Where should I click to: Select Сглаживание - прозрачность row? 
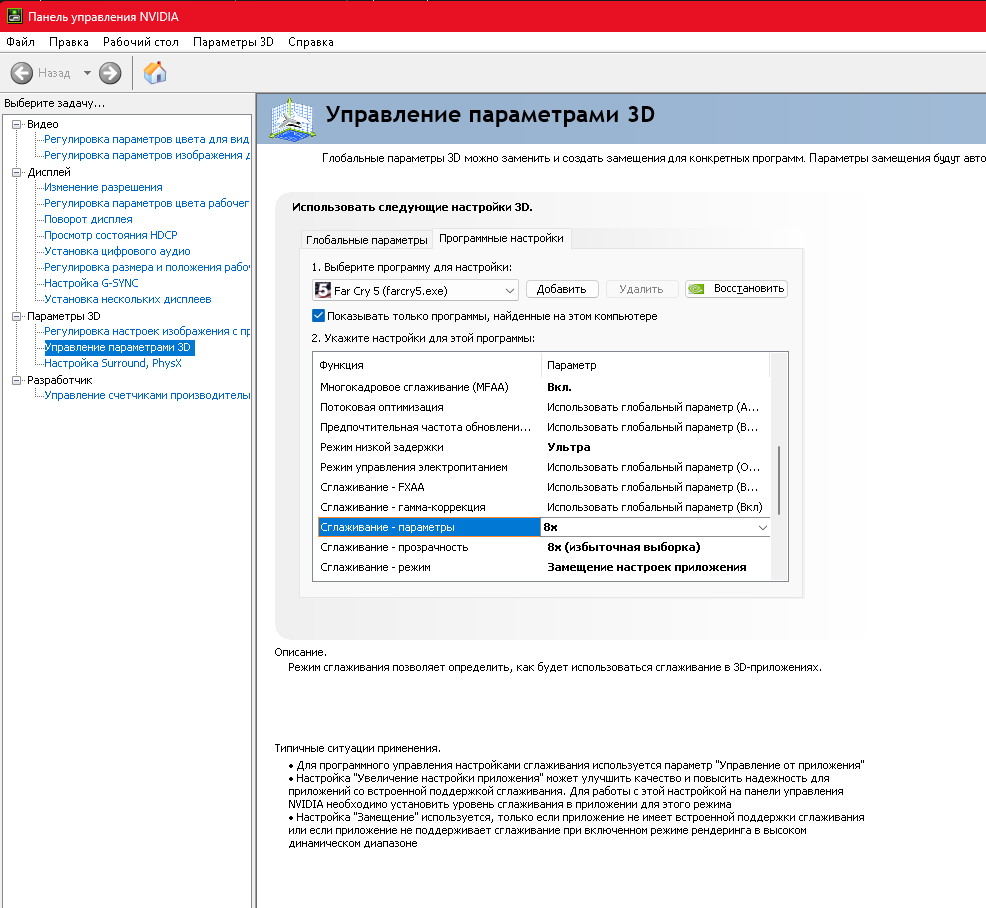(544, 547)
